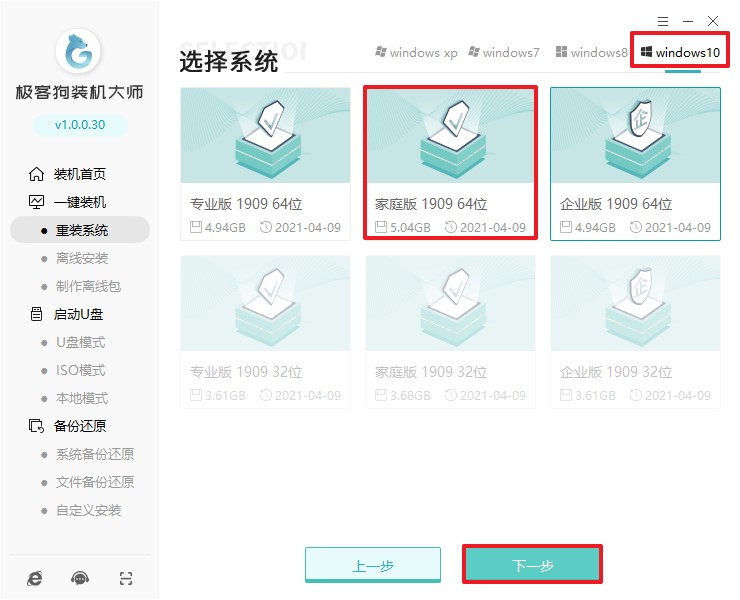Select U盘模式 in the sidebar
Viewport: 740px width, 600px height.
tap(79, 342)
